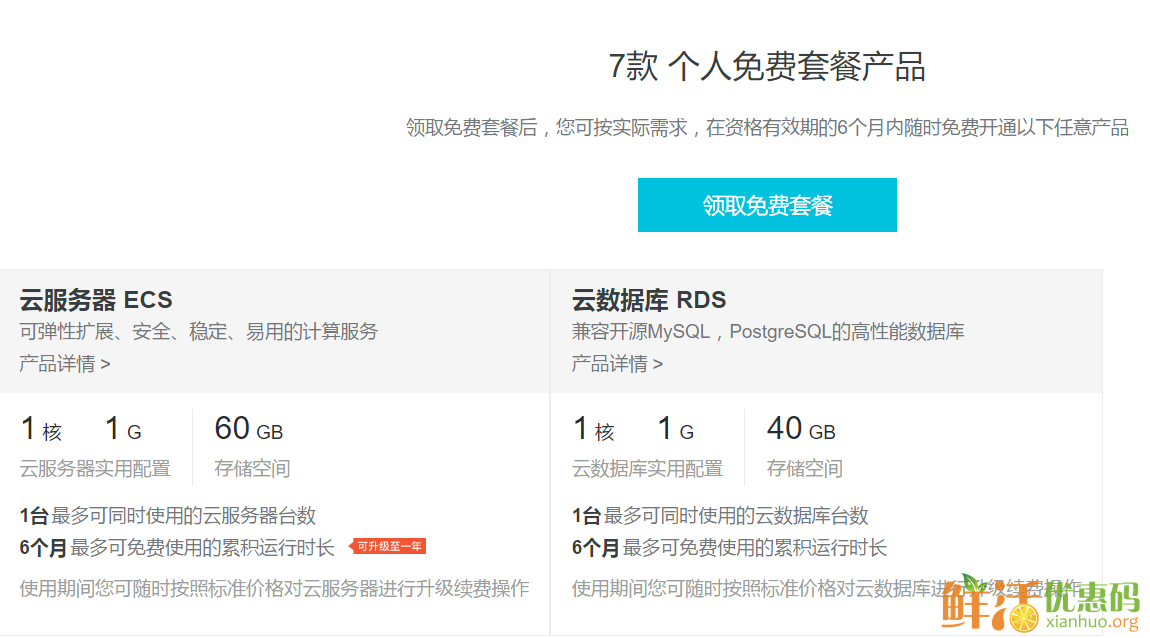The height and width of the screenshot is (638, 1150).
Task: Click the 可升级至一年 red badge
Action: click(388, 546)
